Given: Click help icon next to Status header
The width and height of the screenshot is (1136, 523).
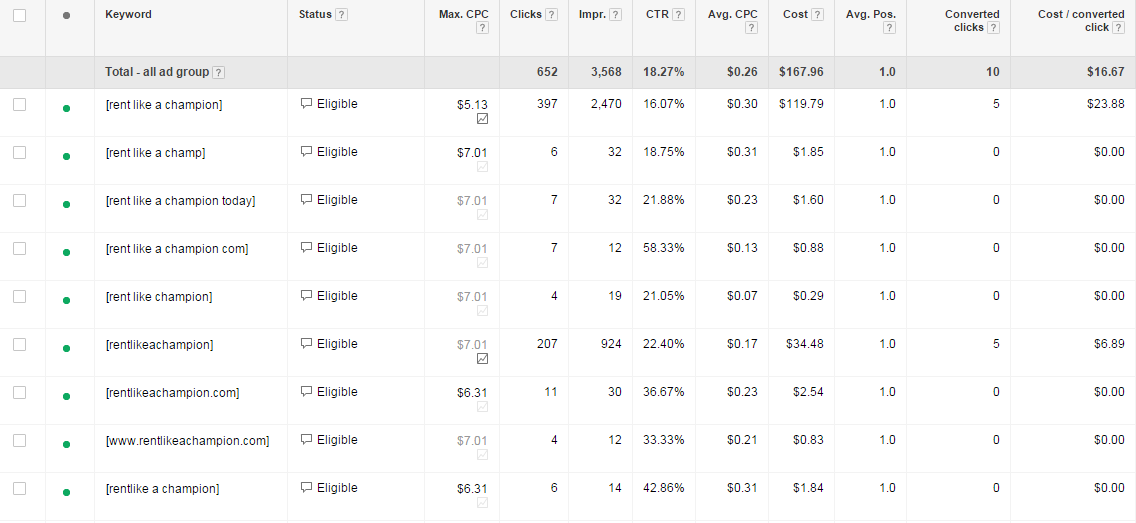Looking at the screenshot, I should (x=342, y=14).
